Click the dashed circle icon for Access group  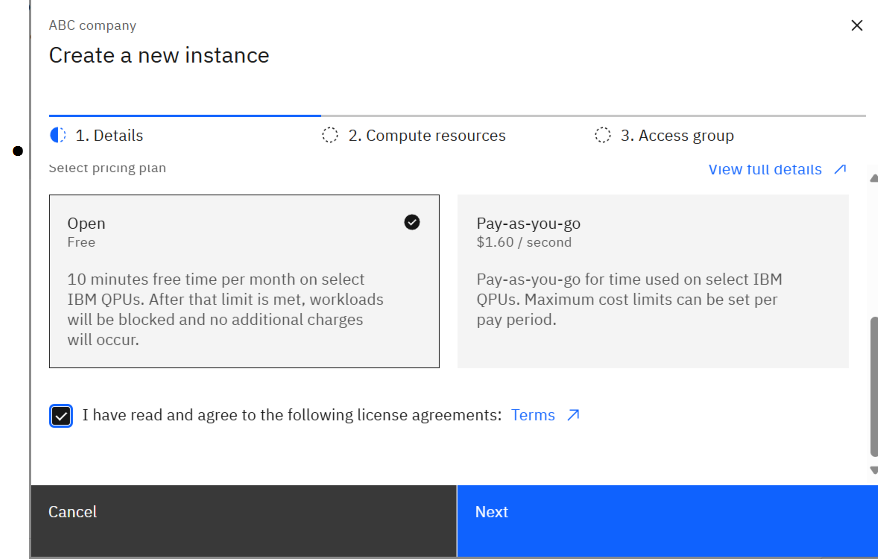(602, 135)
